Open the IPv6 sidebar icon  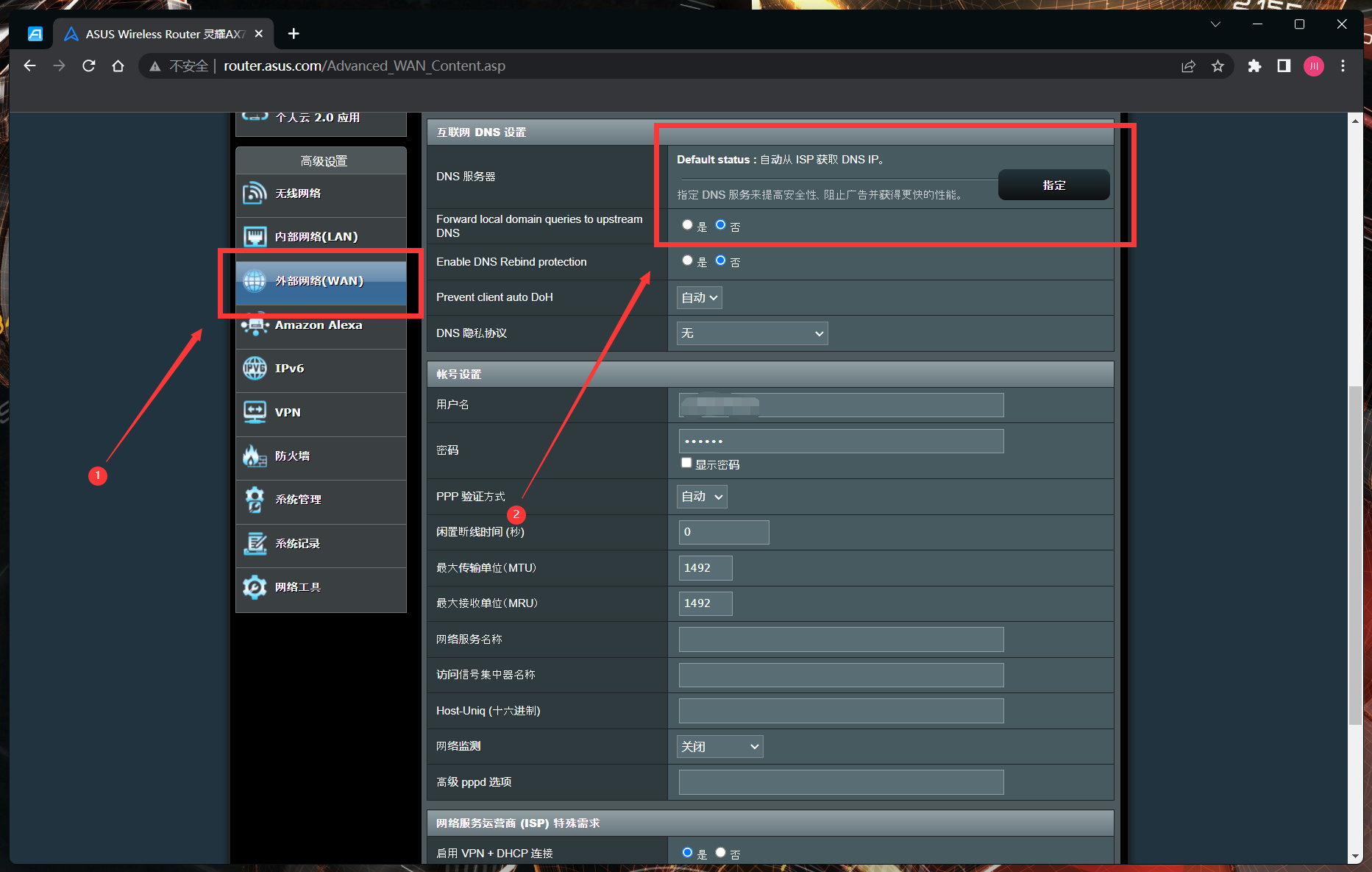pos(255,368)
